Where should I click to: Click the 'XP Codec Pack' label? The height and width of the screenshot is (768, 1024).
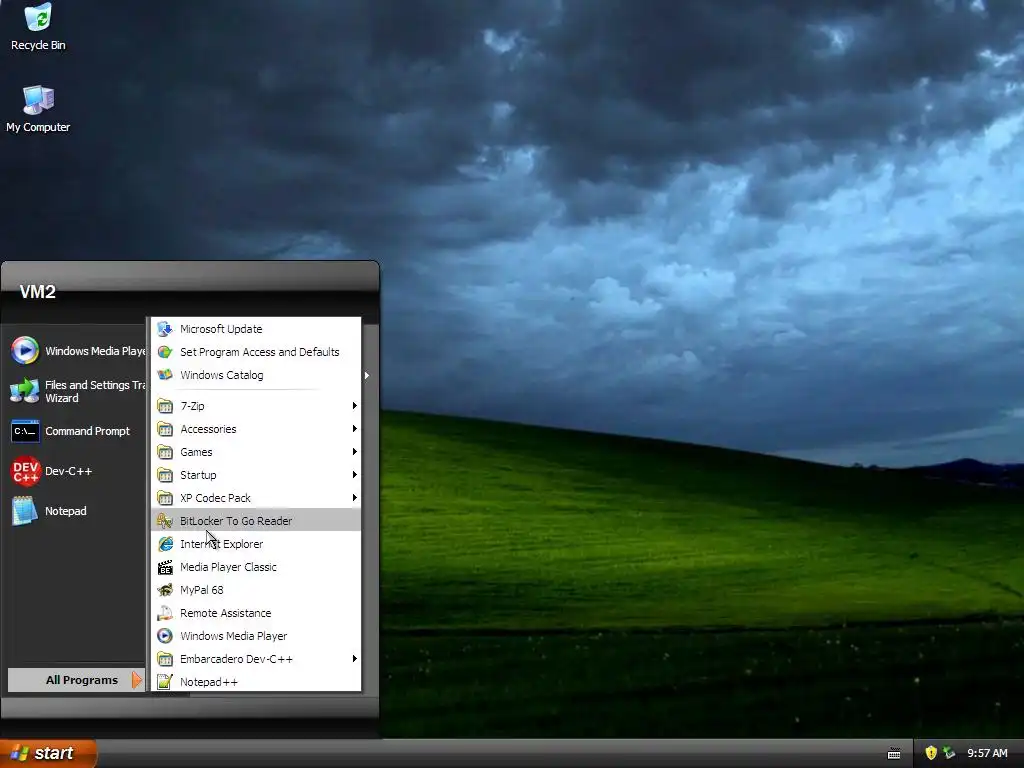pyautogui.click(x=216, y=498)
